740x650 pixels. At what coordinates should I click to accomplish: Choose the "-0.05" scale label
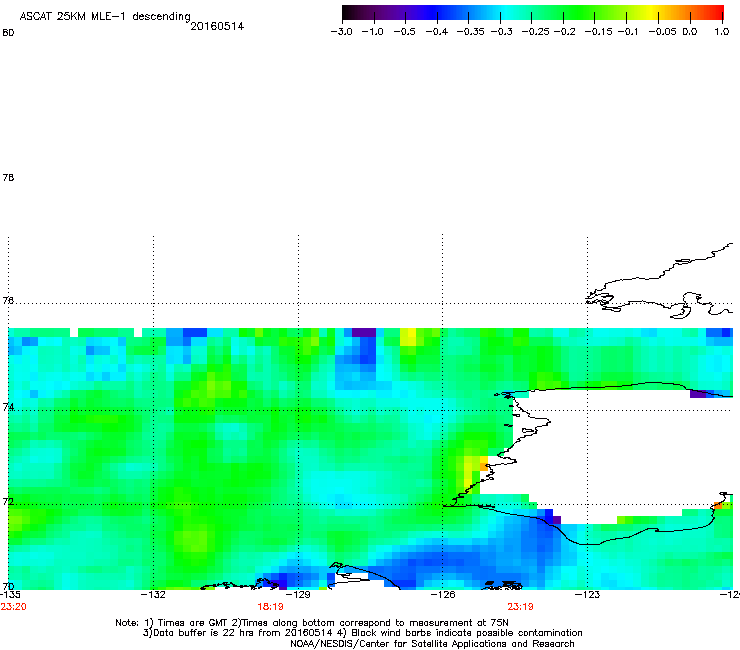click(662, 32)
